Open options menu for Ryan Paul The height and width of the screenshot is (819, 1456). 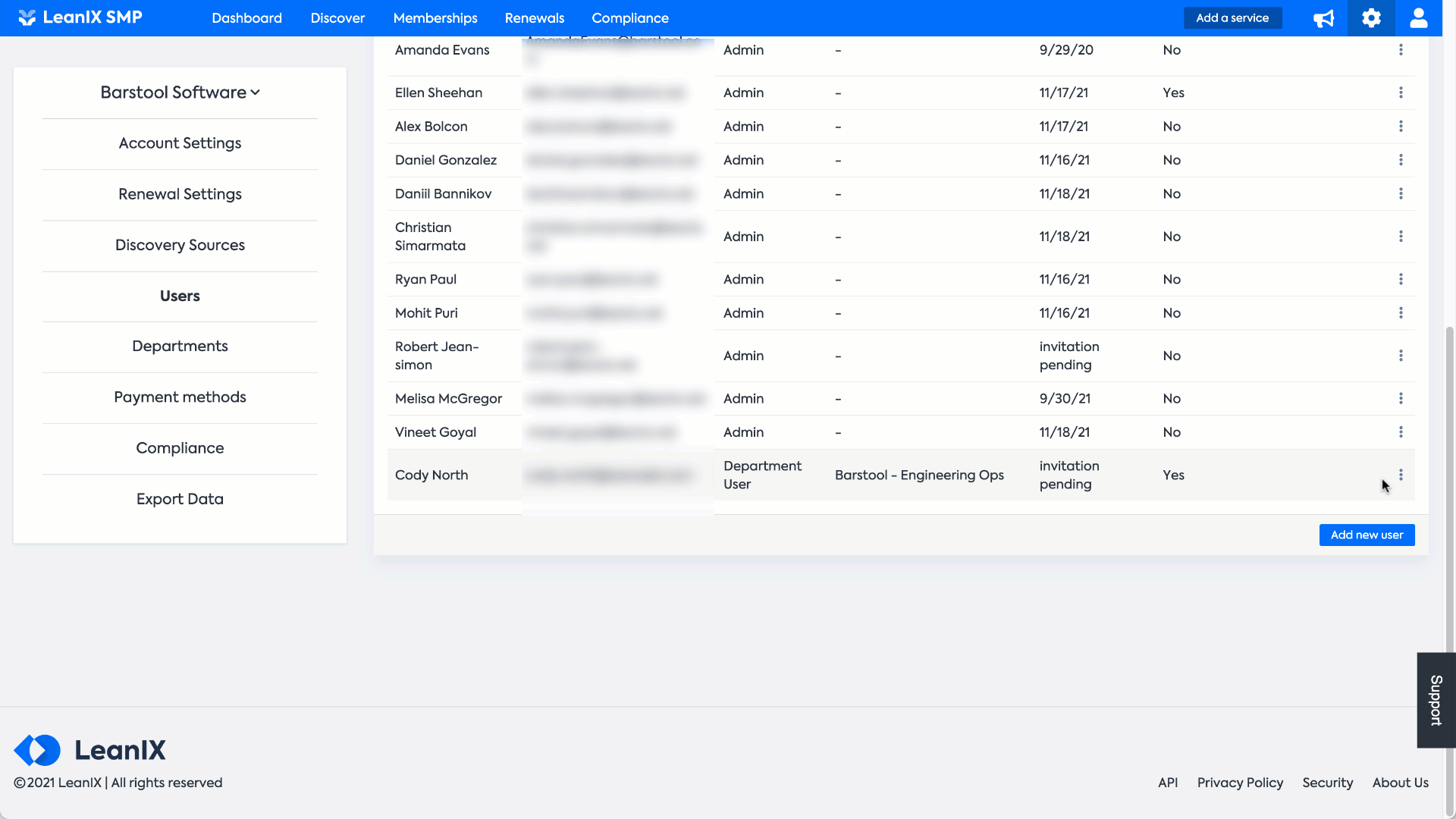coord(1401,279)
